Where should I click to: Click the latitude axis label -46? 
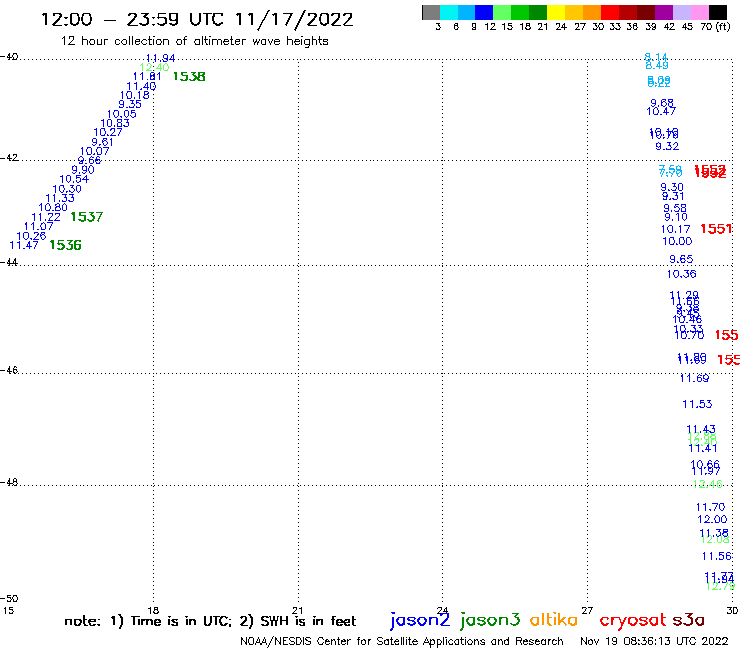pyautogui.click(x=9, y=370)
